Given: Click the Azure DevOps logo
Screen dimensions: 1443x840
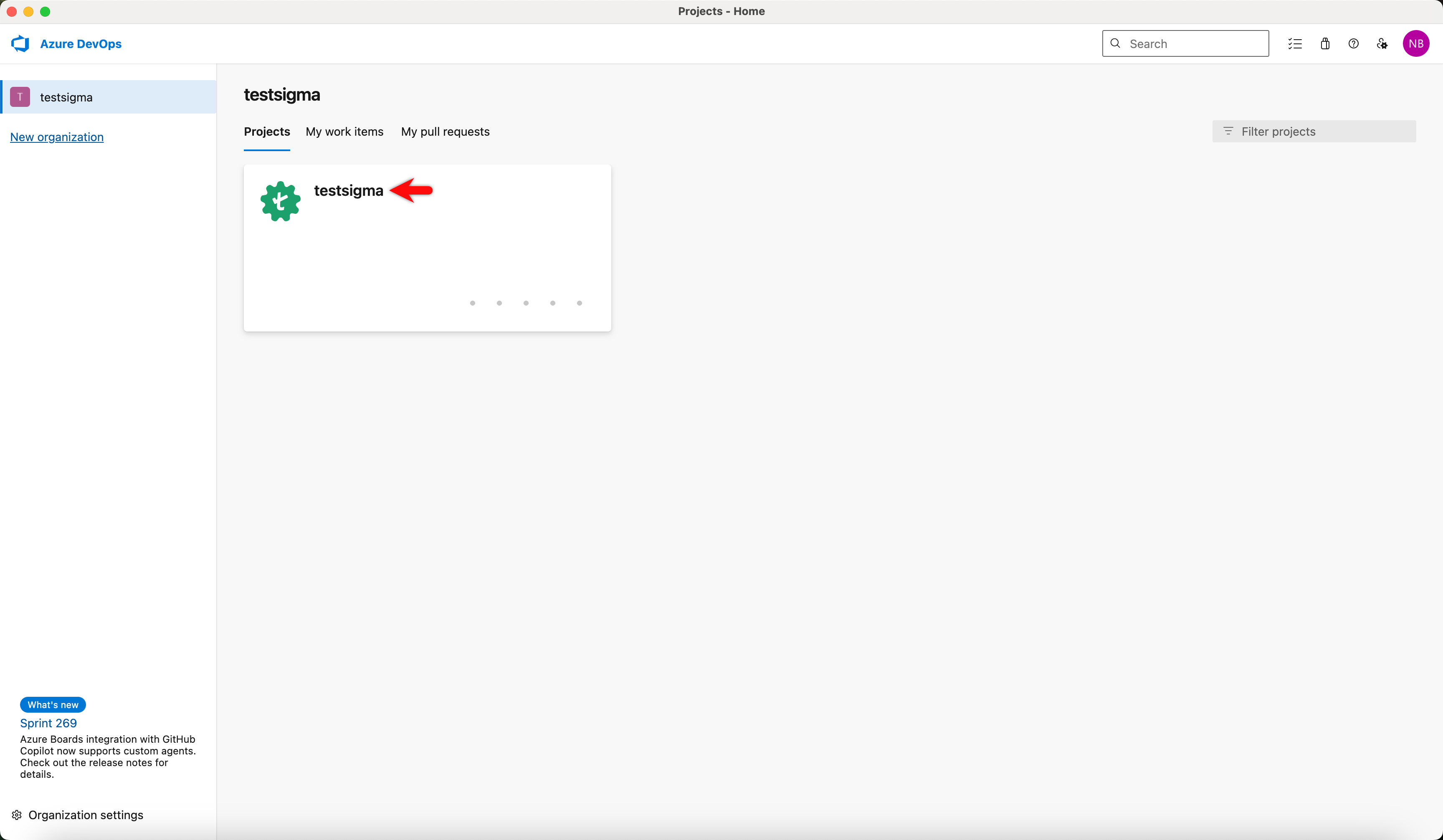Looking at the screenshot, I should click(x=20, y=43).
